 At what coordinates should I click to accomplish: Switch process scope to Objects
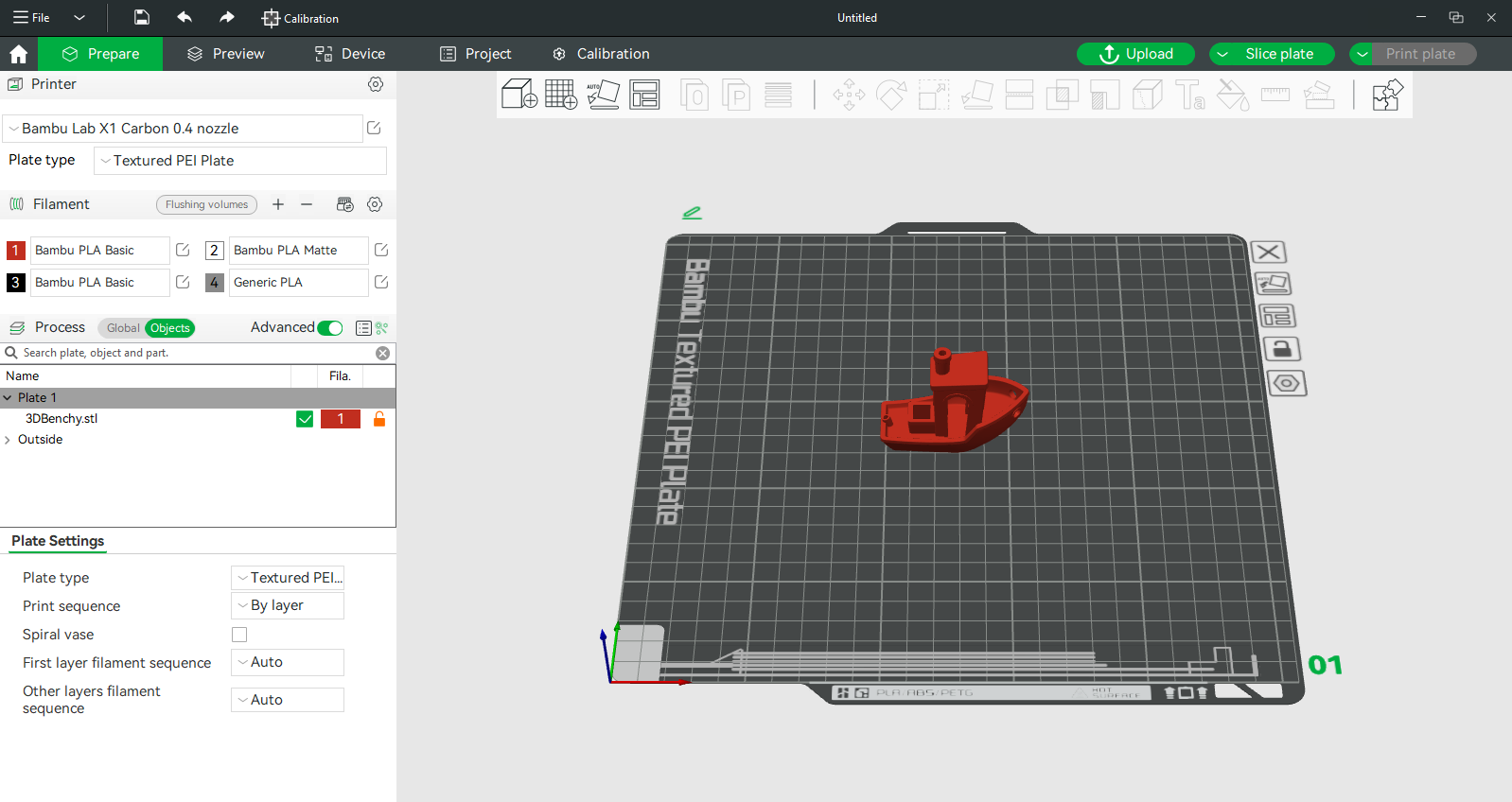pyautogui.click(x=170, y=328)
